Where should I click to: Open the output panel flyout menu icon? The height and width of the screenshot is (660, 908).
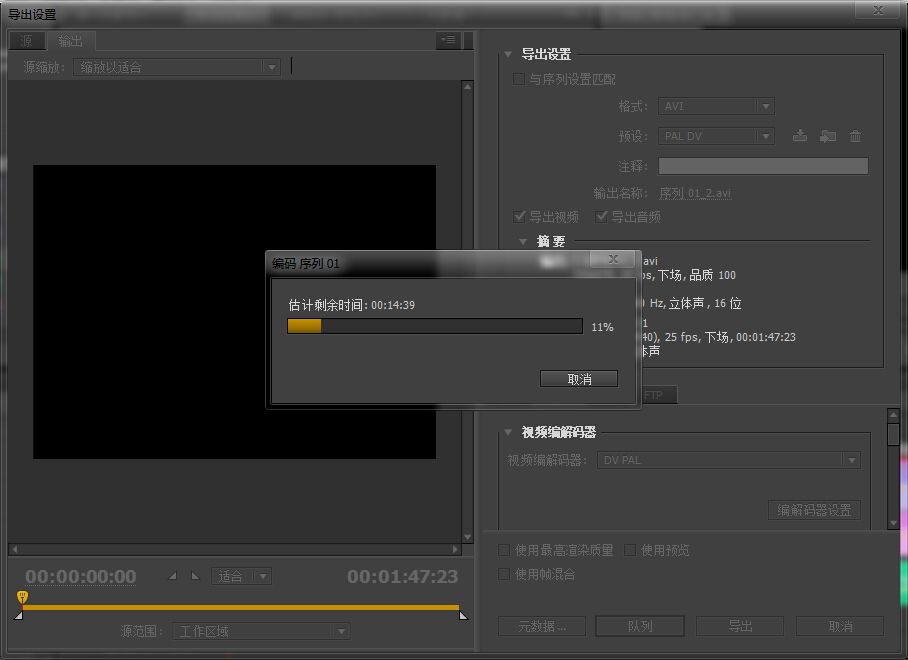tap(448, 40)
